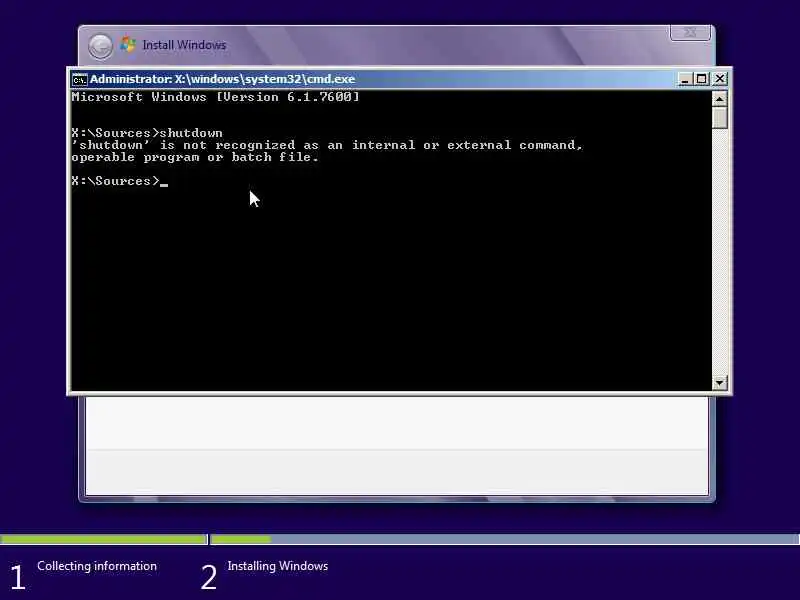The width and height of the screenshot is (800, 600).
Task: Click the Collecting information progress bar
Action: pos(104,539)
